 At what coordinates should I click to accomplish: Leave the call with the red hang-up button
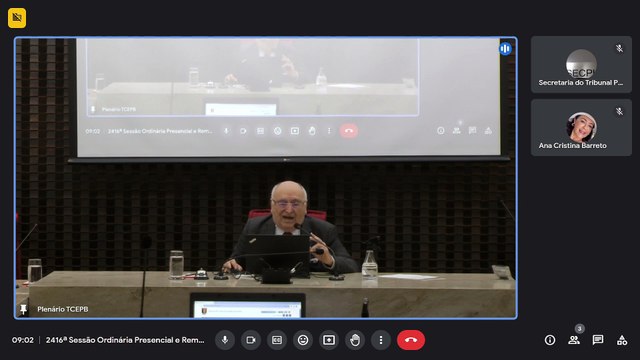click(x=411, y=340)
